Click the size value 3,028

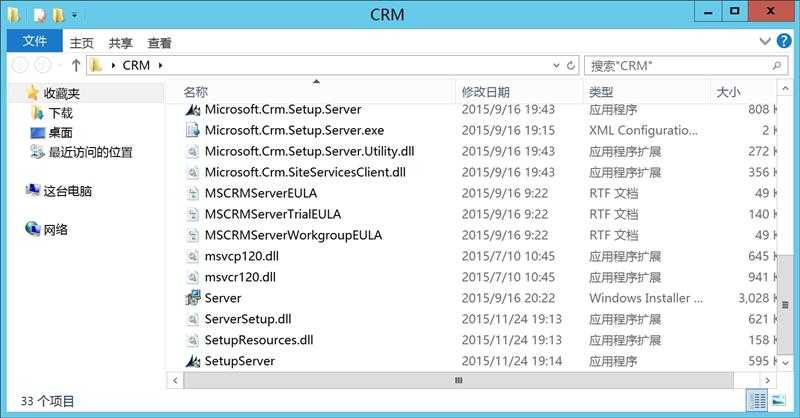pos(753,298)
